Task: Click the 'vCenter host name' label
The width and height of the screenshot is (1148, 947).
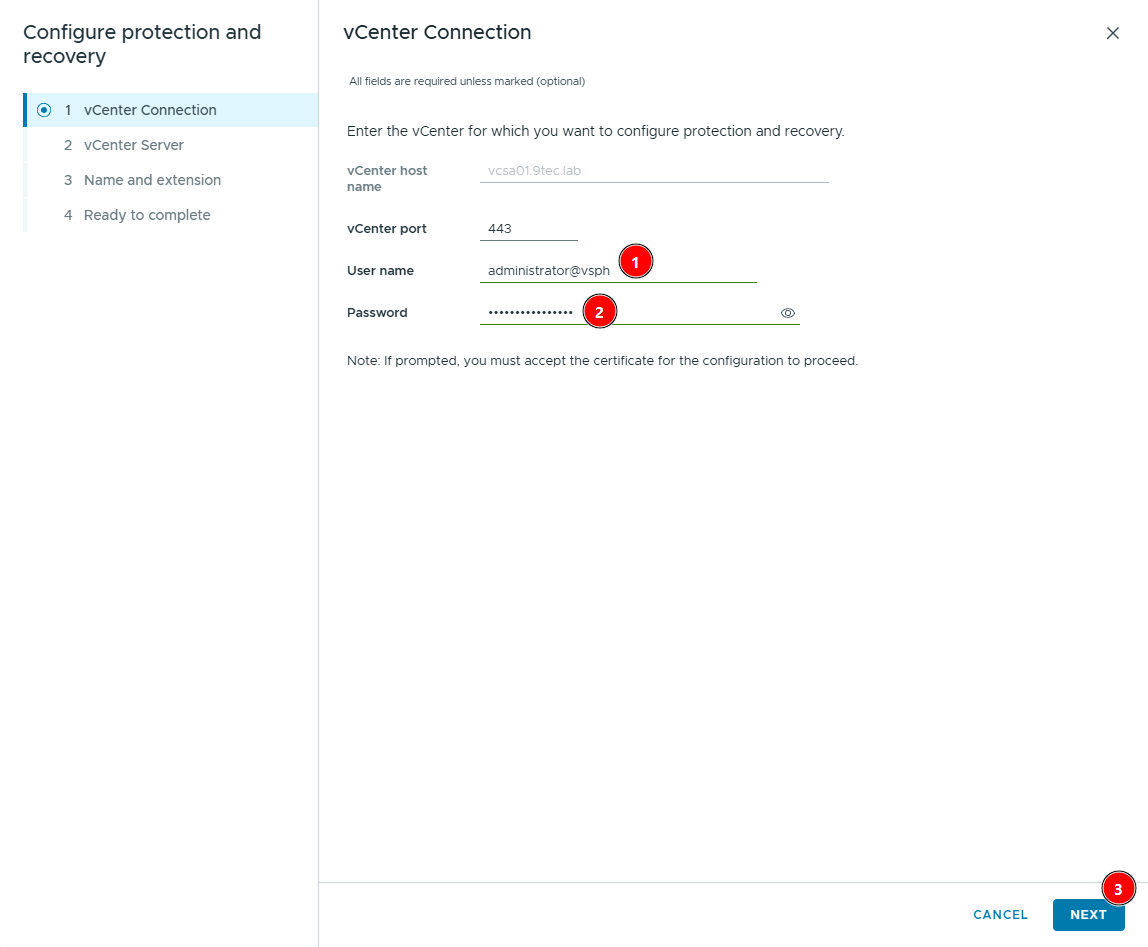Action: 387,179
